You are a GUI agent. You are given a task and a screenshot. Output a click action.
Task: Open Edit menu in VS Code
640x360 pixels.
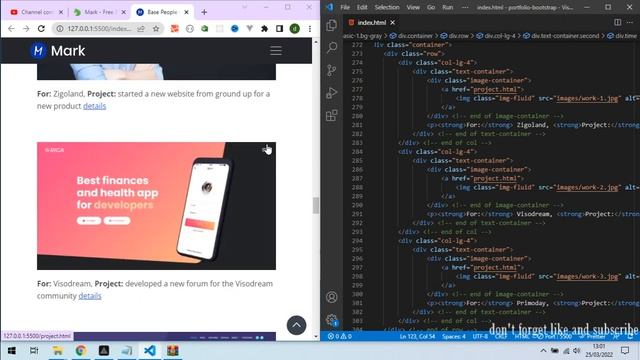pos(362,7)
